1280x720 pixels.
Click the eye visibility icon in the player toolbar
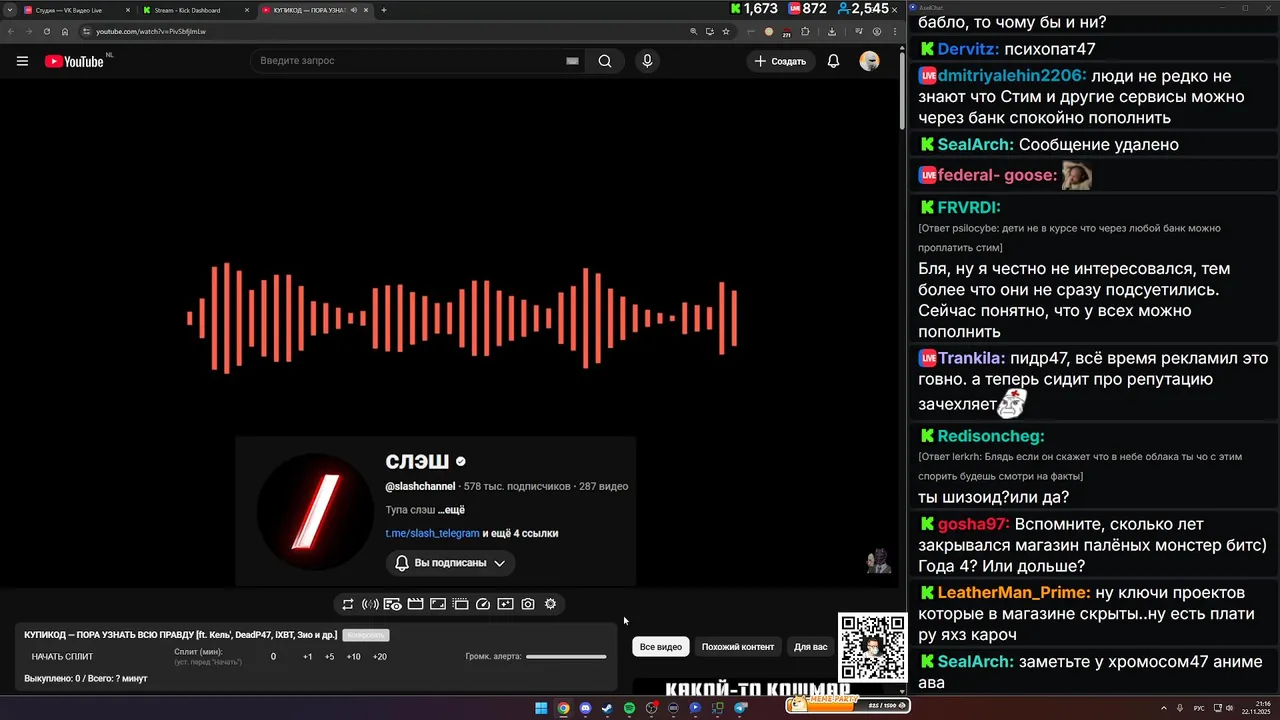click(393, 604)
